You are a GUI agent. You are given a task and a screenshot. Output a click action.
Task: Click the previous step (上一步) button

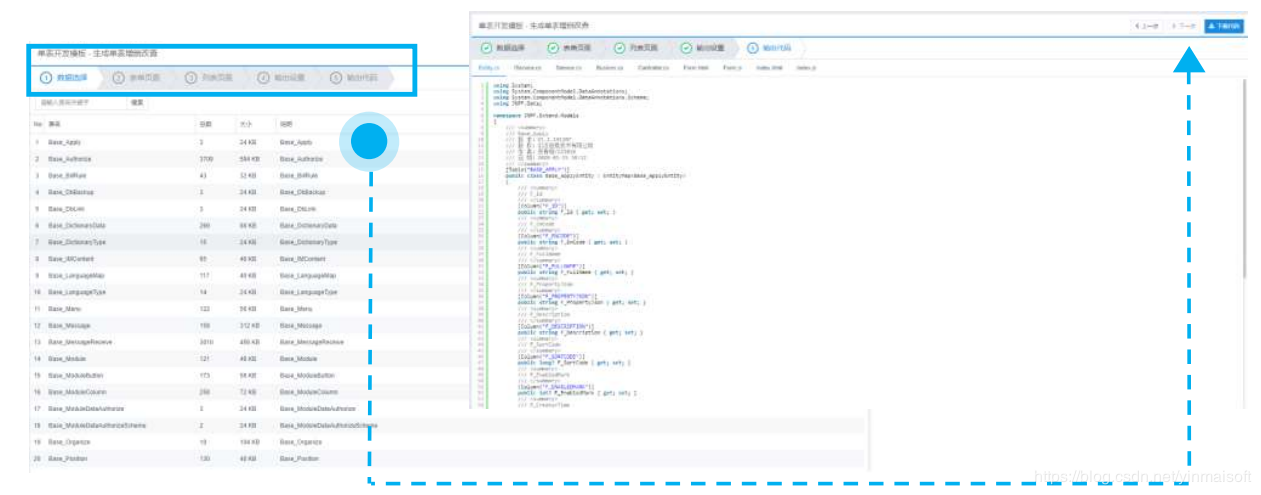coord(1147,25)
